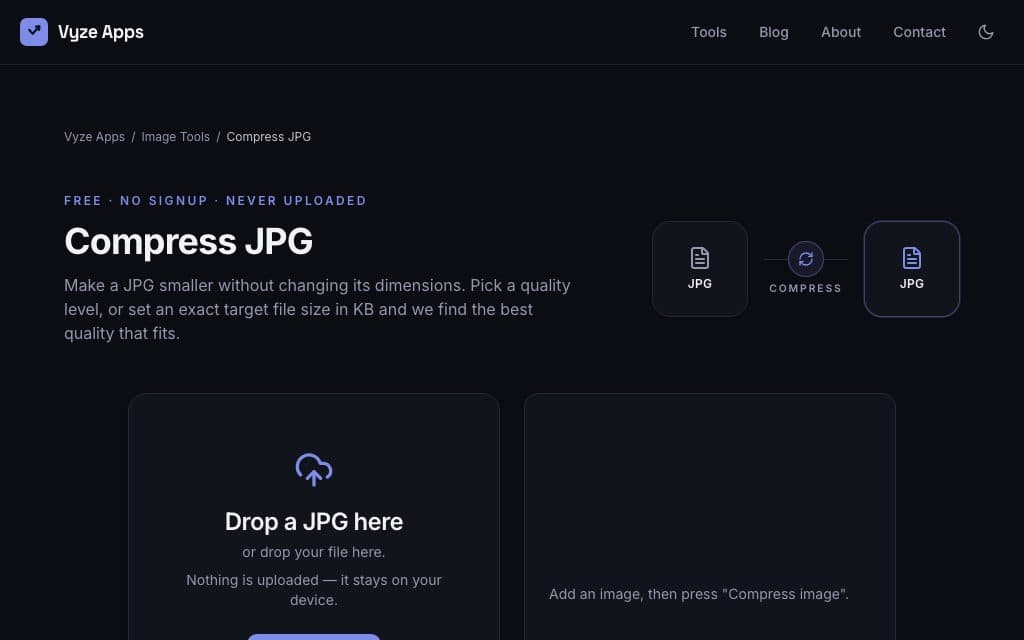Click the highlighted right JPG format card
The height and width of the screenshot is (640, 1024).
pyautogui.click(x=912, y=269)
